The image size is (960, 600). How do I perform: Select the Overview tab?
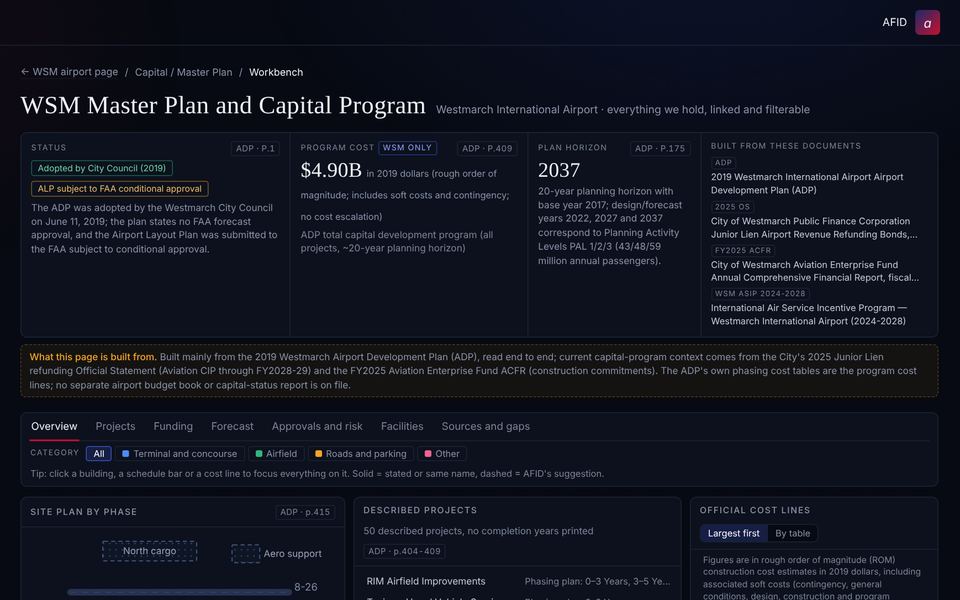pos(54,426)
